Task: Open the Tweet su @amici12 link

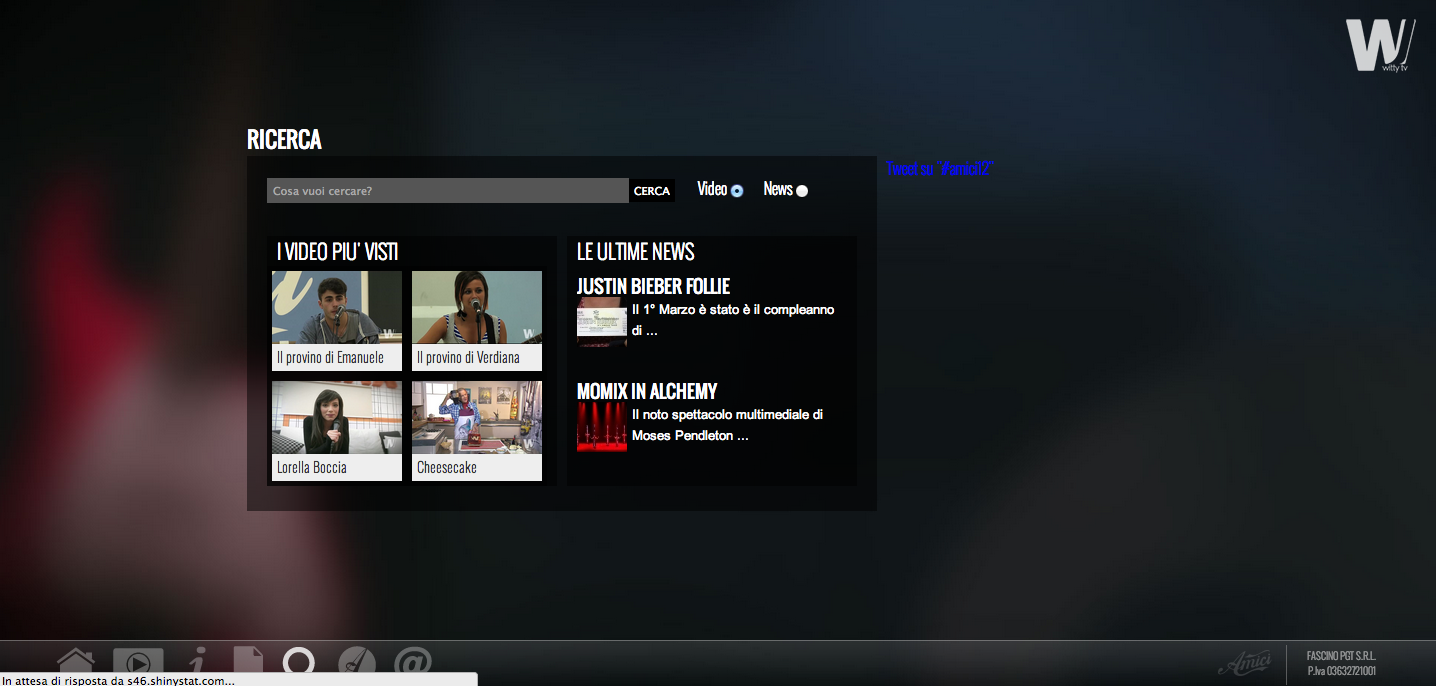Action: [x=939, y=169]
